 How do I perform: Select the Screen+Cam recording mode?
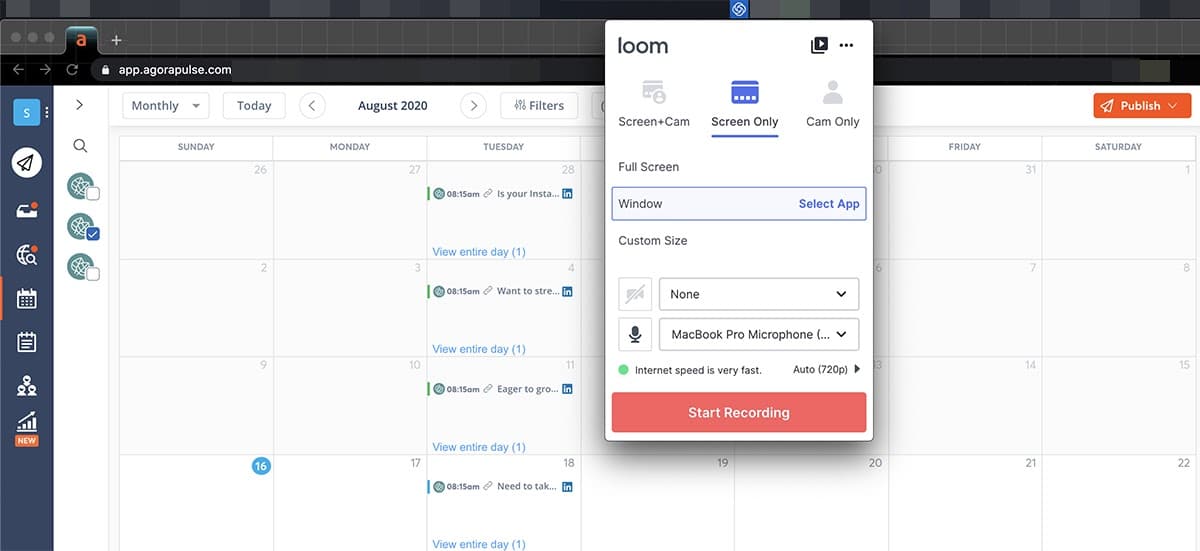click(654, 104)
